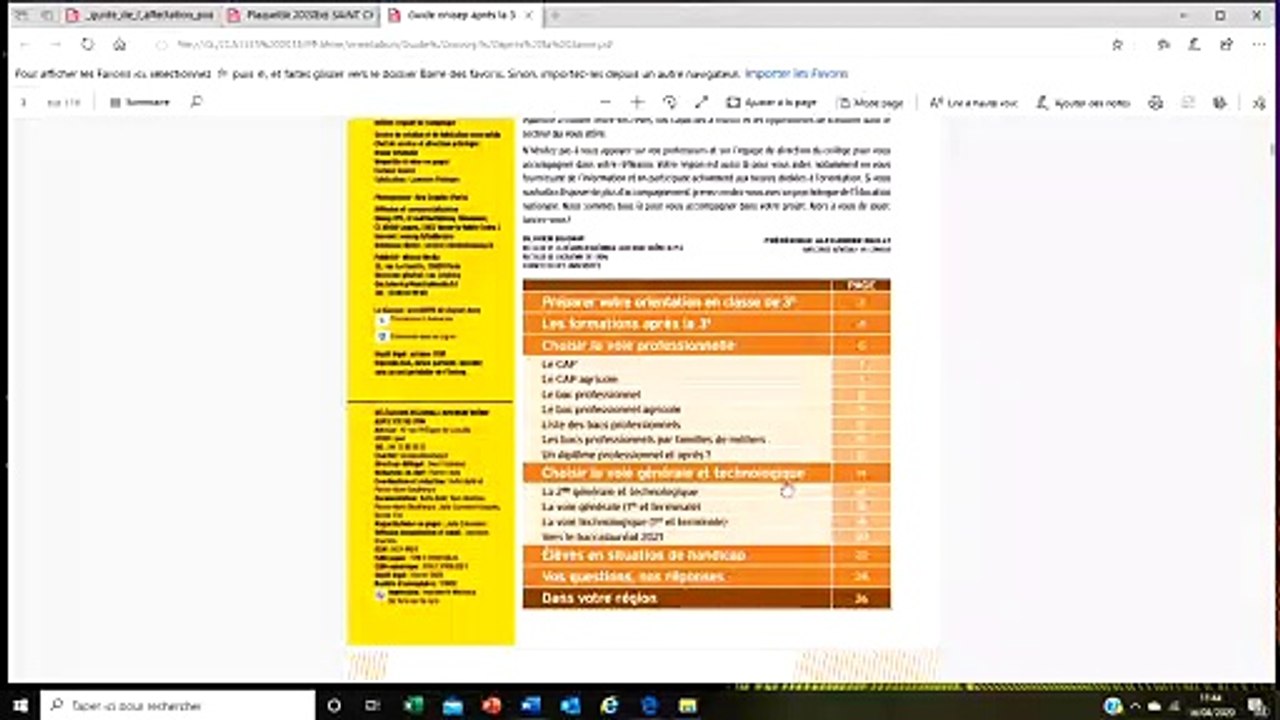Open Cortana circle on taskbar

(x=334, y=705)
